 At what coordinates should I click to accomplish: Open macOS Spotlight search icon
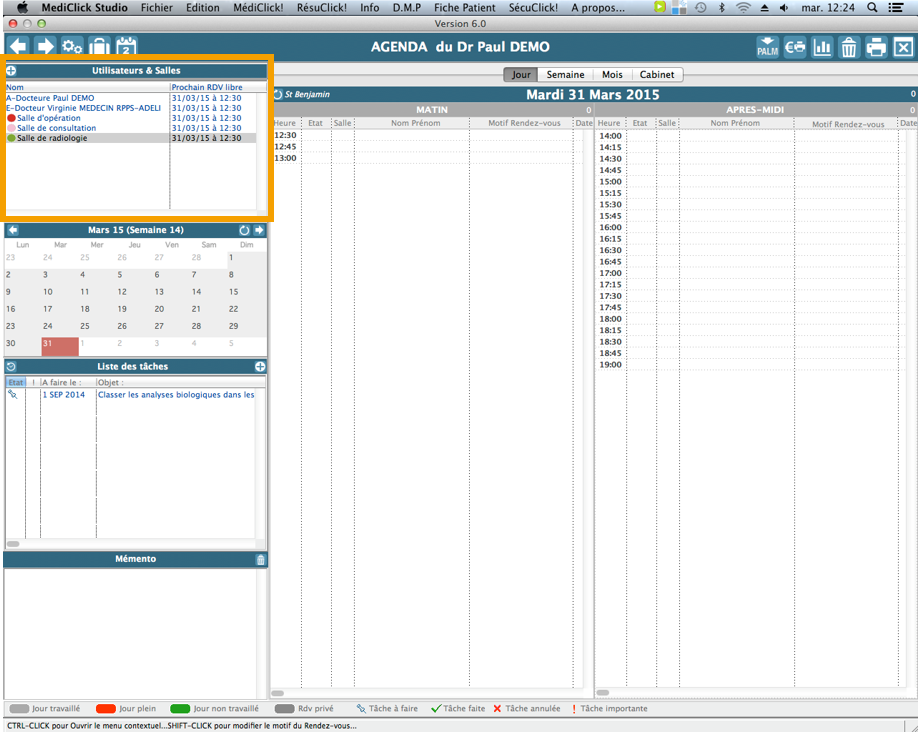[872, 8]
